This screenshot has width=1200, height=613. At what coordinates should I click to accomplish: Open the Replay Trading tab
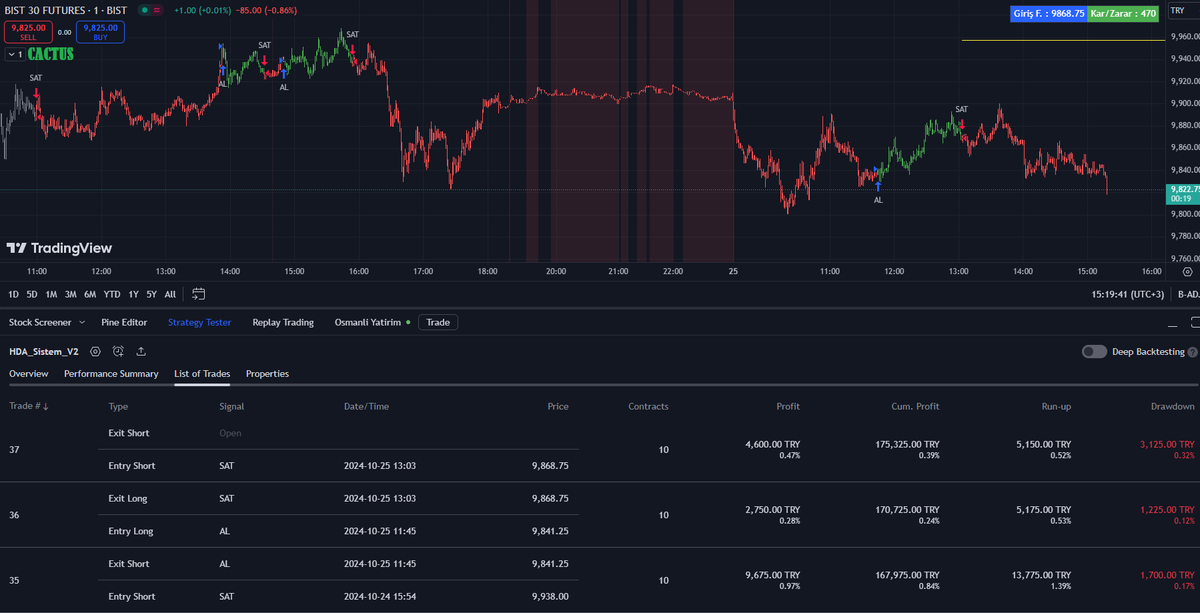[283, 323]
